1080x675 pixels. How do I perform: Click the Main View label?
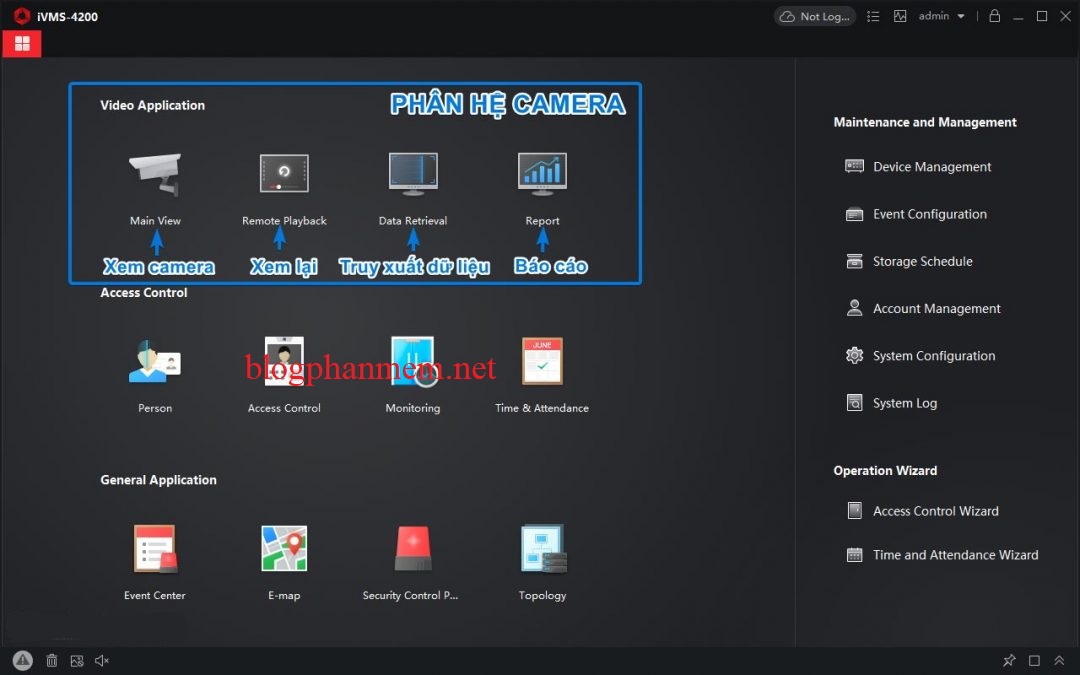(155, 220)
